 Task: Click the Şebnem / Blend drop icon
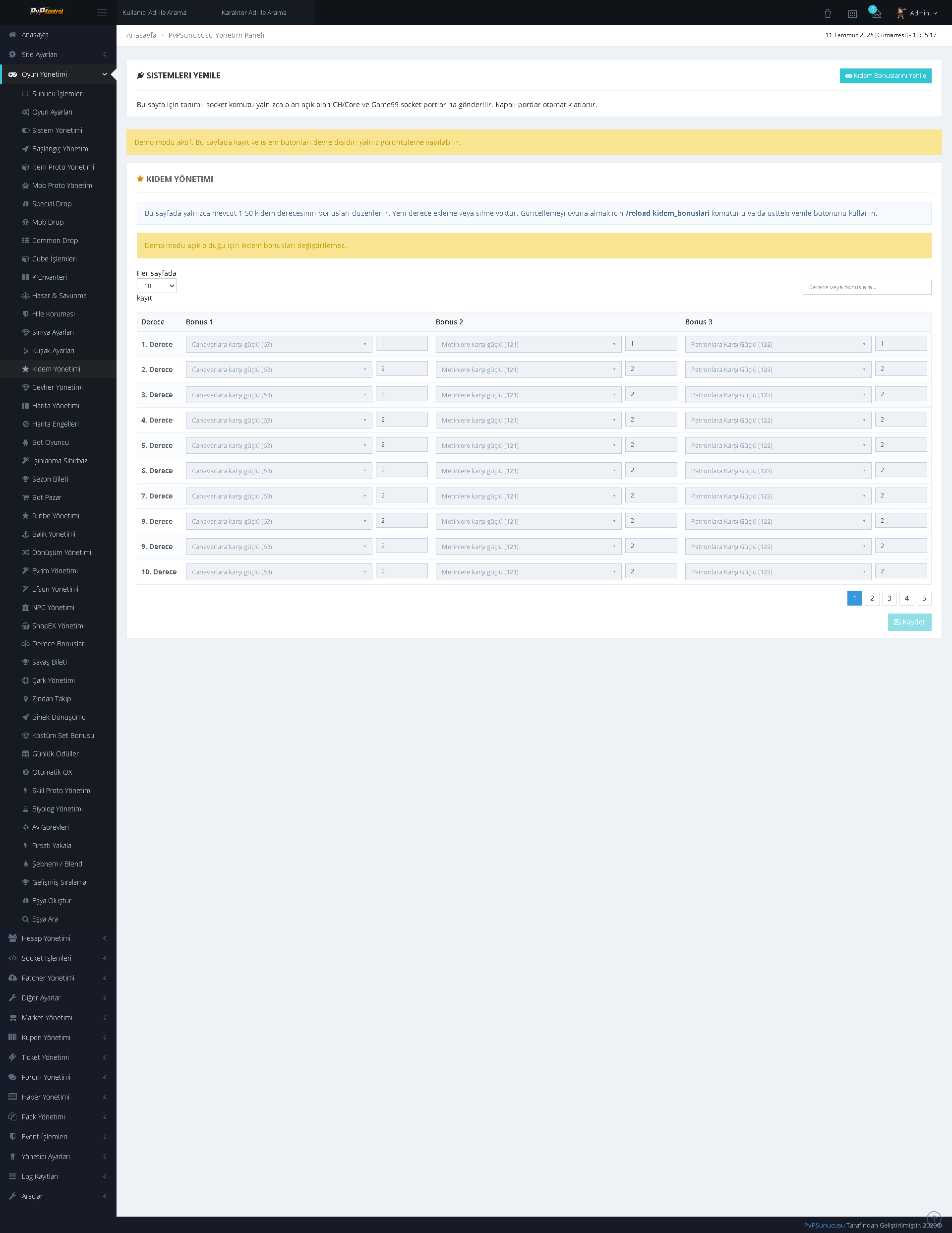click(x=25, y=864)
